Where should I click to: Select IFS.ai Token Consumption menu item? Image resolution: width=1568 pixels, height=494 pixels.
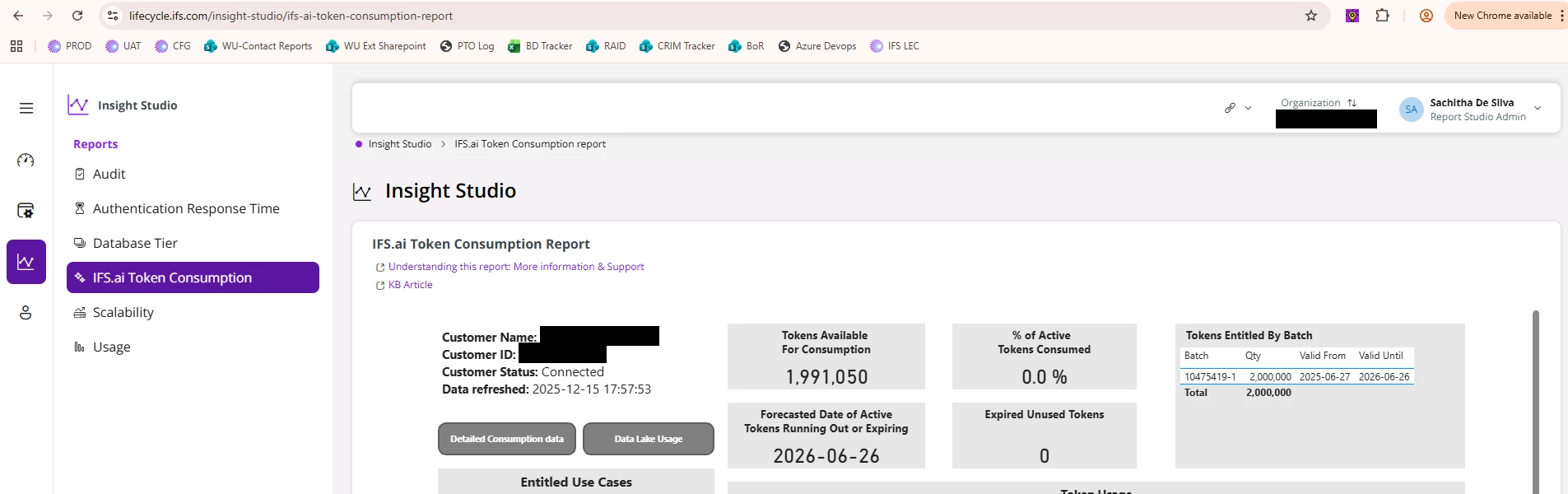tap(193, 277)
